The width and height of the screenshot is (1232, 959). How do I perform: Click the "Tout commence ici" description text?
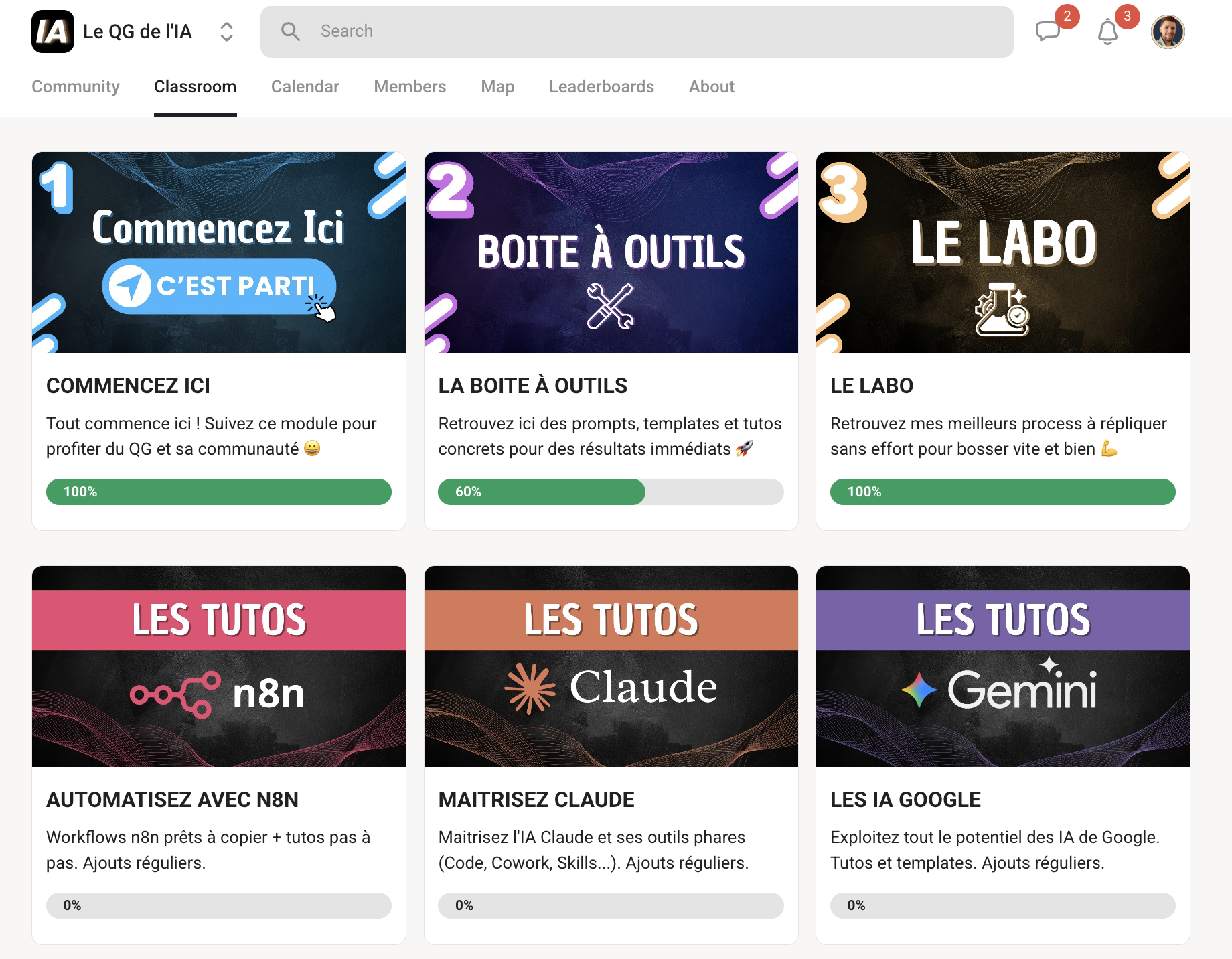[x=212, y=436]
